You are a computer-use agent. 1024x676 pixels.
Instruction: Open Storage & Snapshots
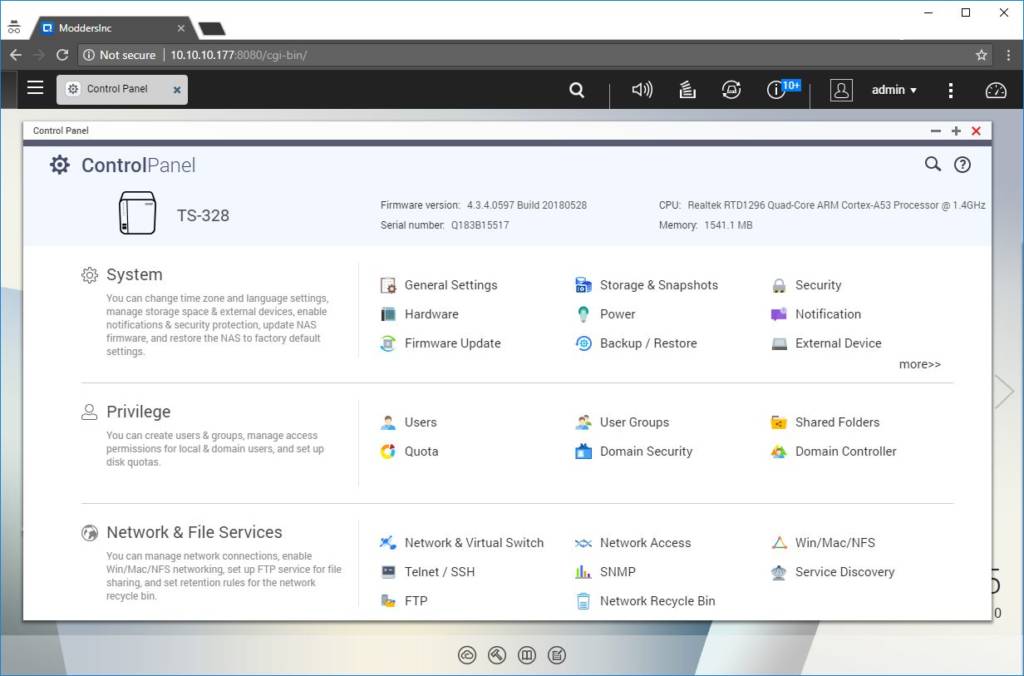[x=647, y=285]
